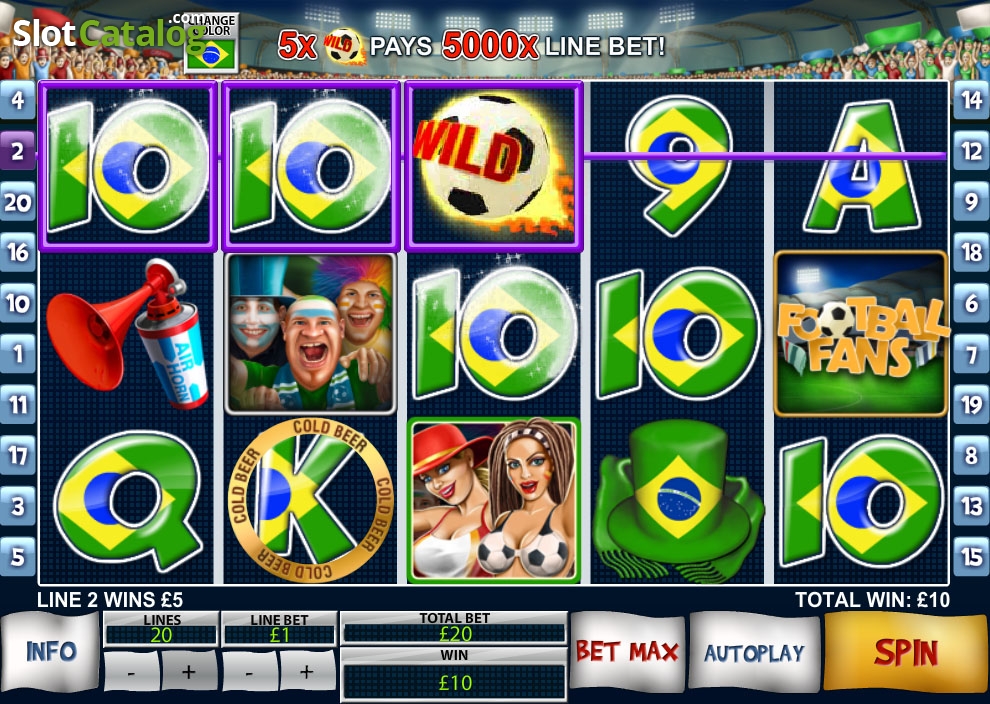Decrease the number of lines

coord(131,672)
